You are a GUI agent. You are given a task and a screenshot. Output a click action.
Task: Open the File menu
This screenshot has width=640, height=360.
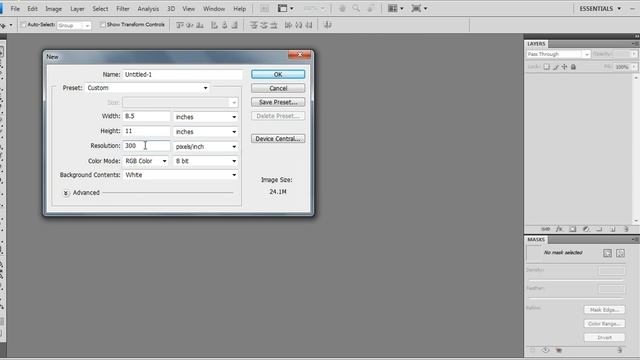15,9
